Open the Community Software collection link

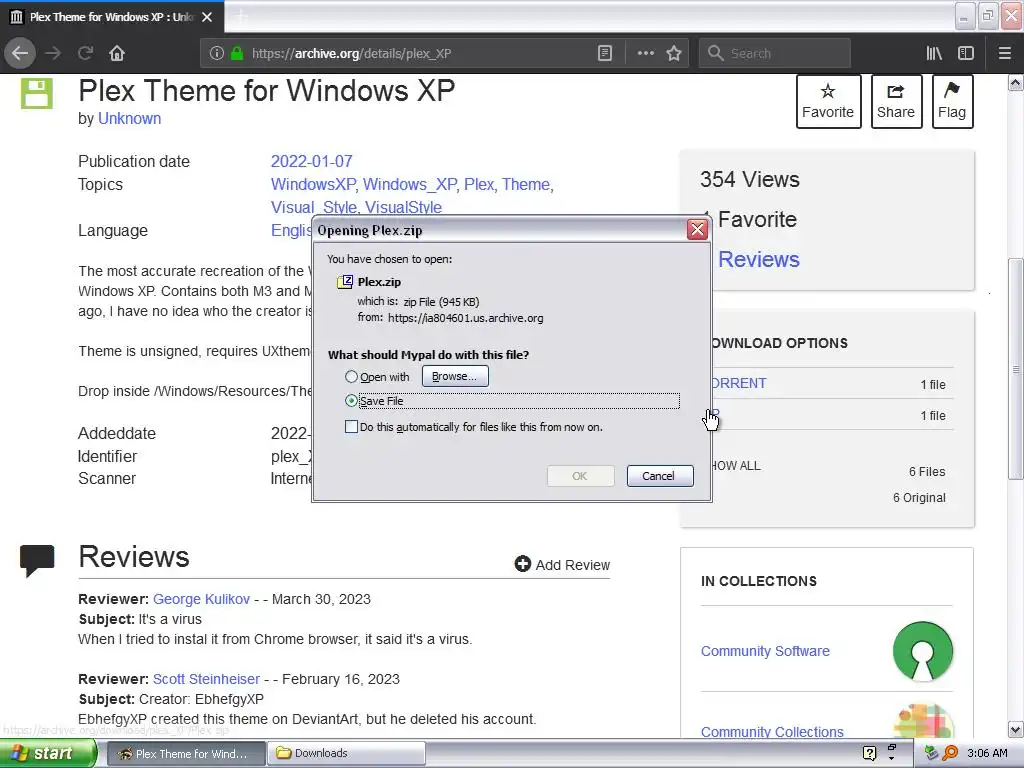tap(765, 651)
